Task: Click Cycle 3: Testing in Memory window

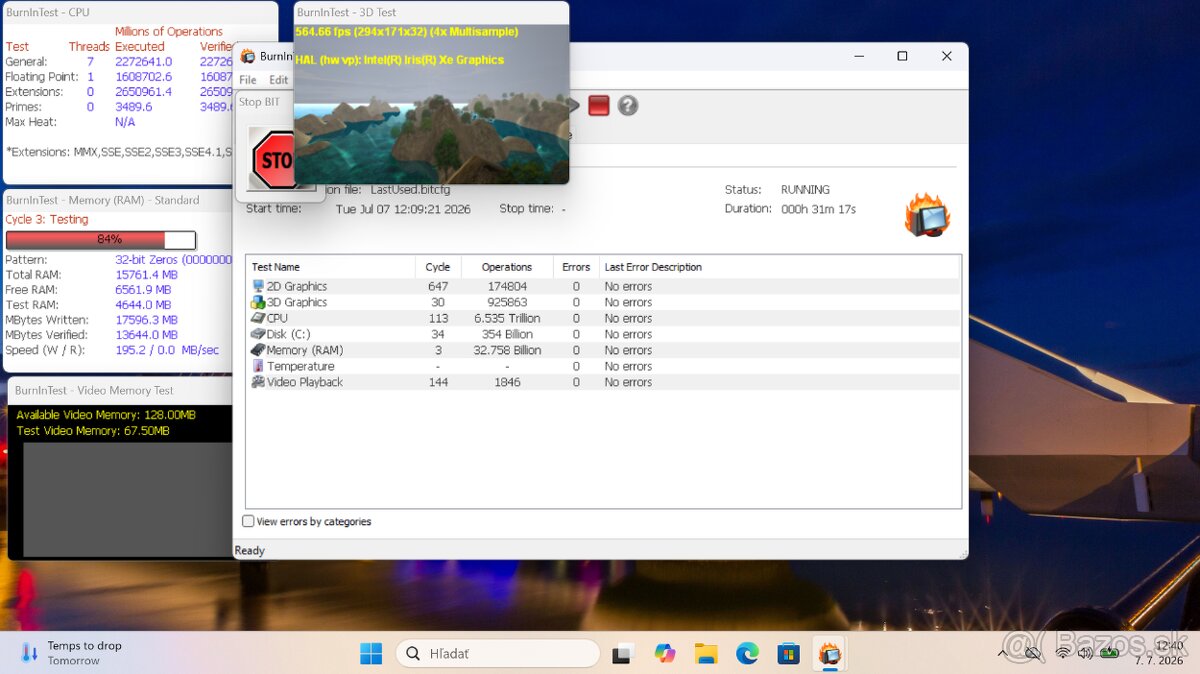Action: pyautogui.click(x=47, y=220)
